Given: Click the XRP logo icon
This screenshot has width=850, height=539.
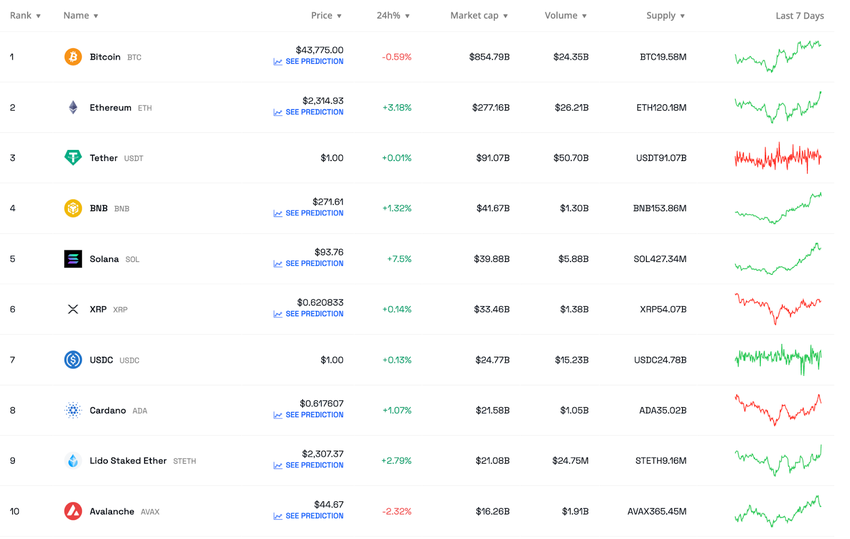Looking at the screenshot, I should 73,309.
